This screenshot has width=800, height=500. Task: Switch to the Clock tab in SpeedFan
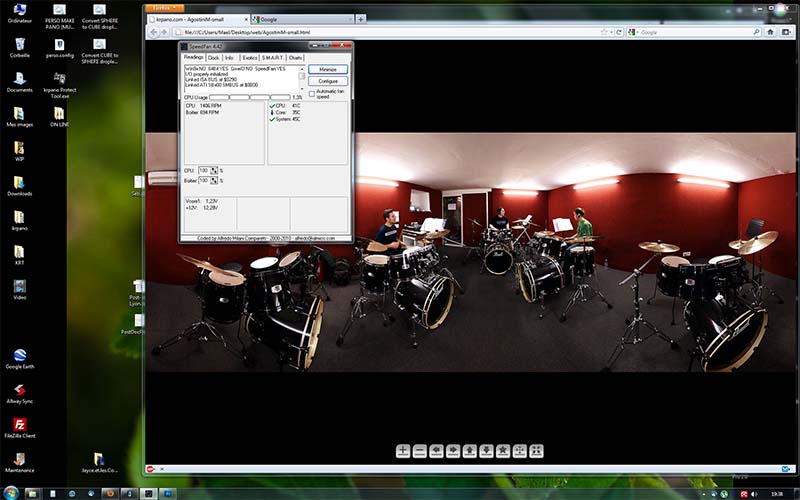point(213,58)
